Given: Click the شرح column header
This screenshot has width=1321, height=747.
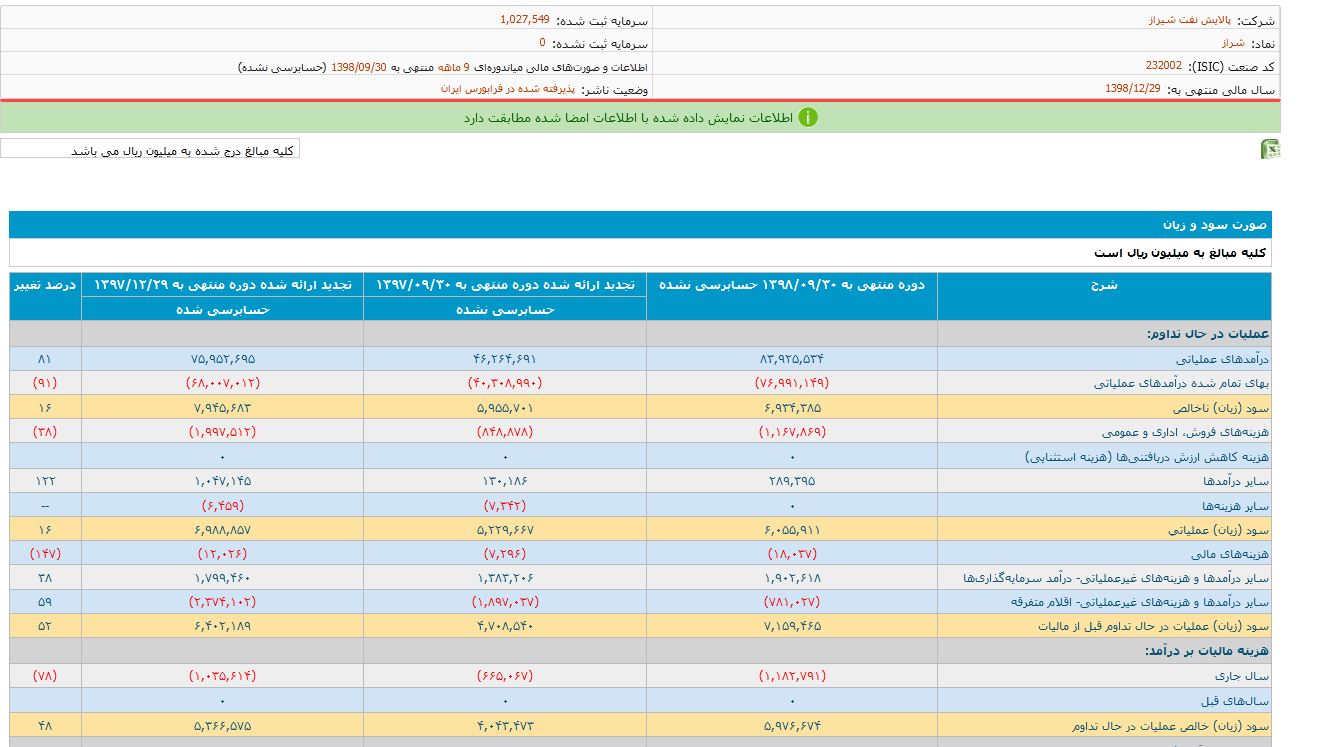Looking at the screenshot, I should (x=1103, y=285).
